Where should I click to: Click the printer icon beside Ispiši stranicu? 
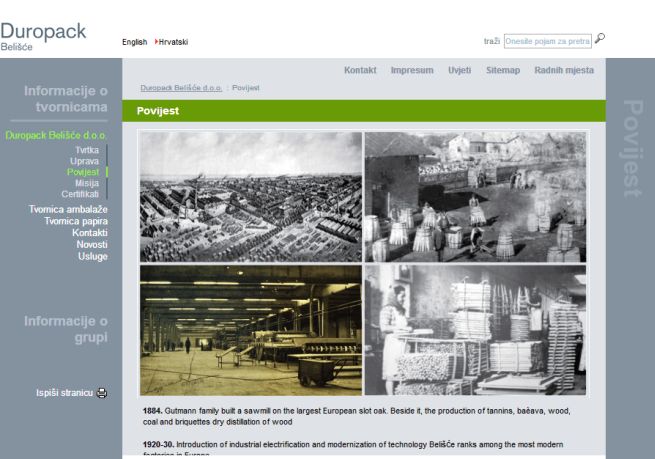[102, 392]
